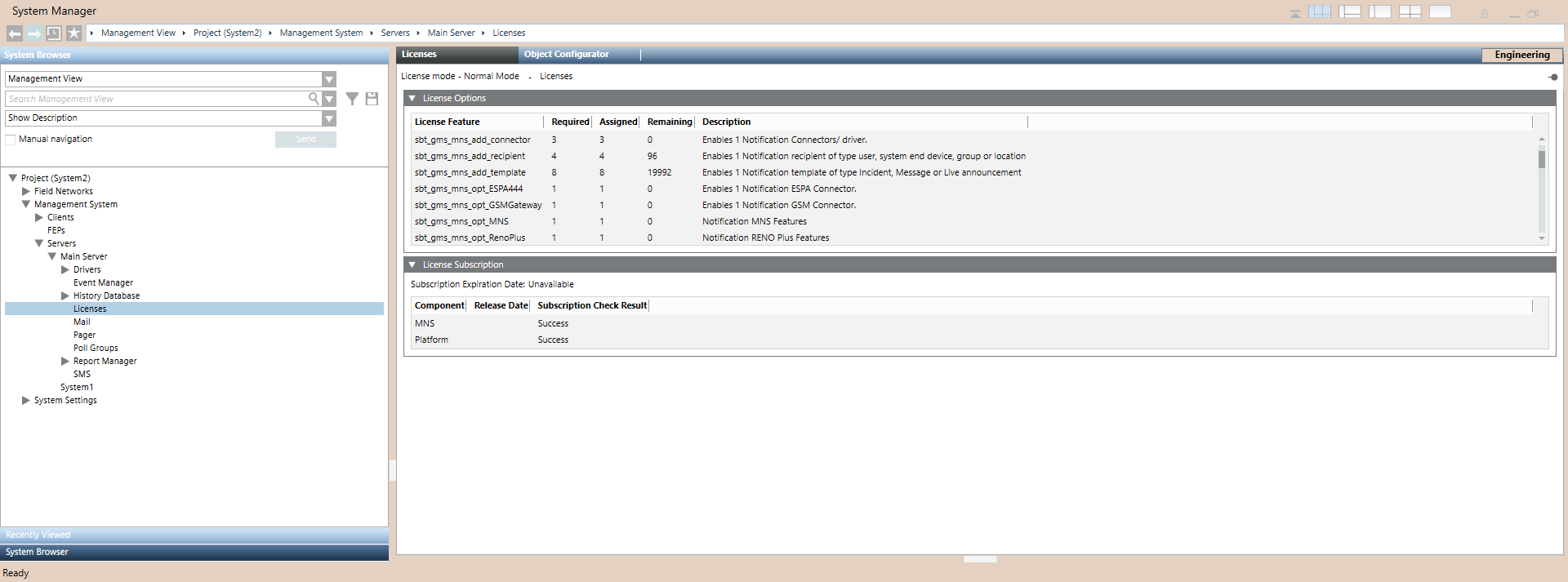The image size is (1568, 582).
Task: Click Main Server in the breadcrumb
Action: [451, 33]
